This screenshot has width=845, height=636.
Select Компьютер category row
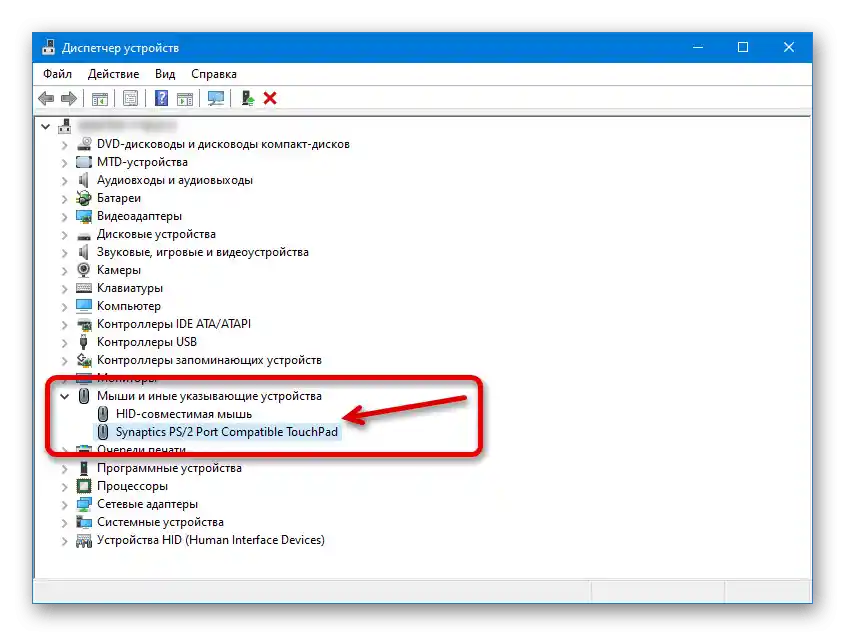[x=129, y=306]
